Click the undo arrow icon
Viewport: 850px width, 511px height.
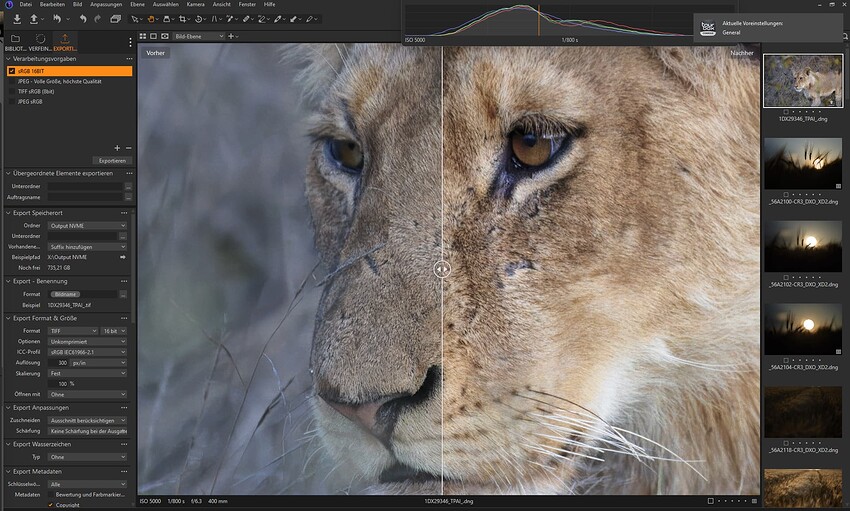pos(83,19)
